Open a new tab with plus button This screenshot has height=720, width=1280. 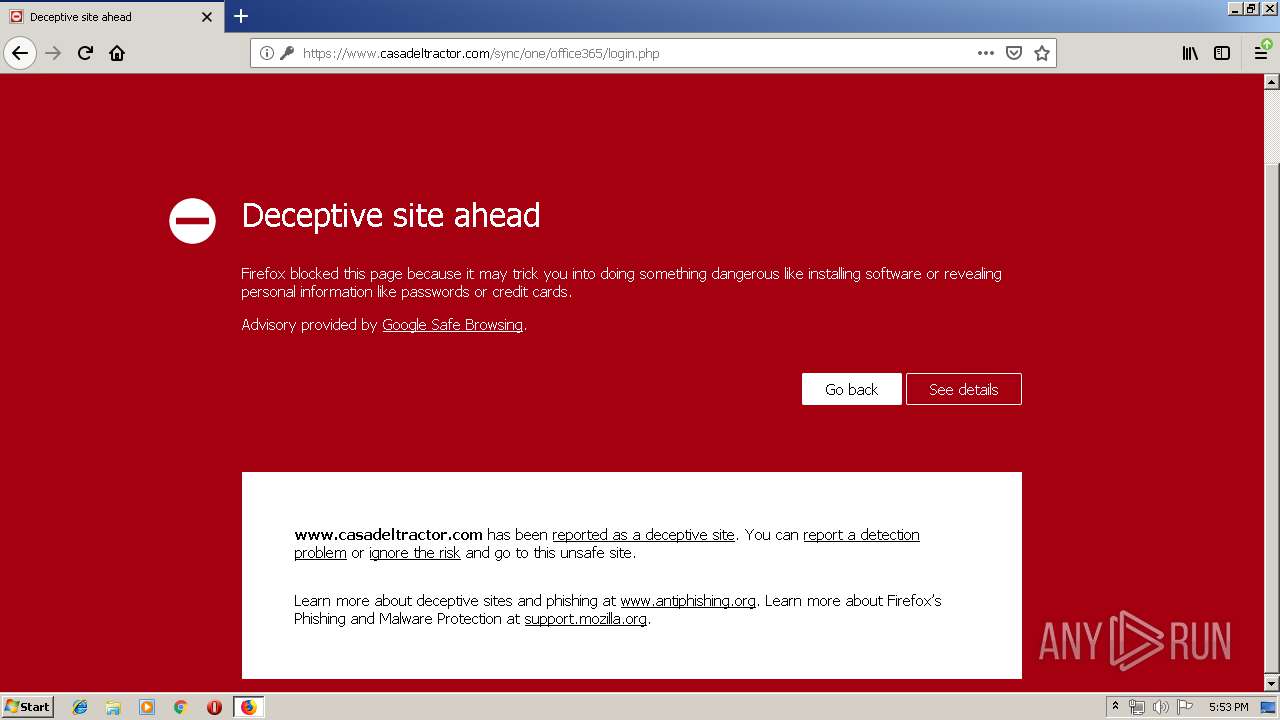(241, 16)
